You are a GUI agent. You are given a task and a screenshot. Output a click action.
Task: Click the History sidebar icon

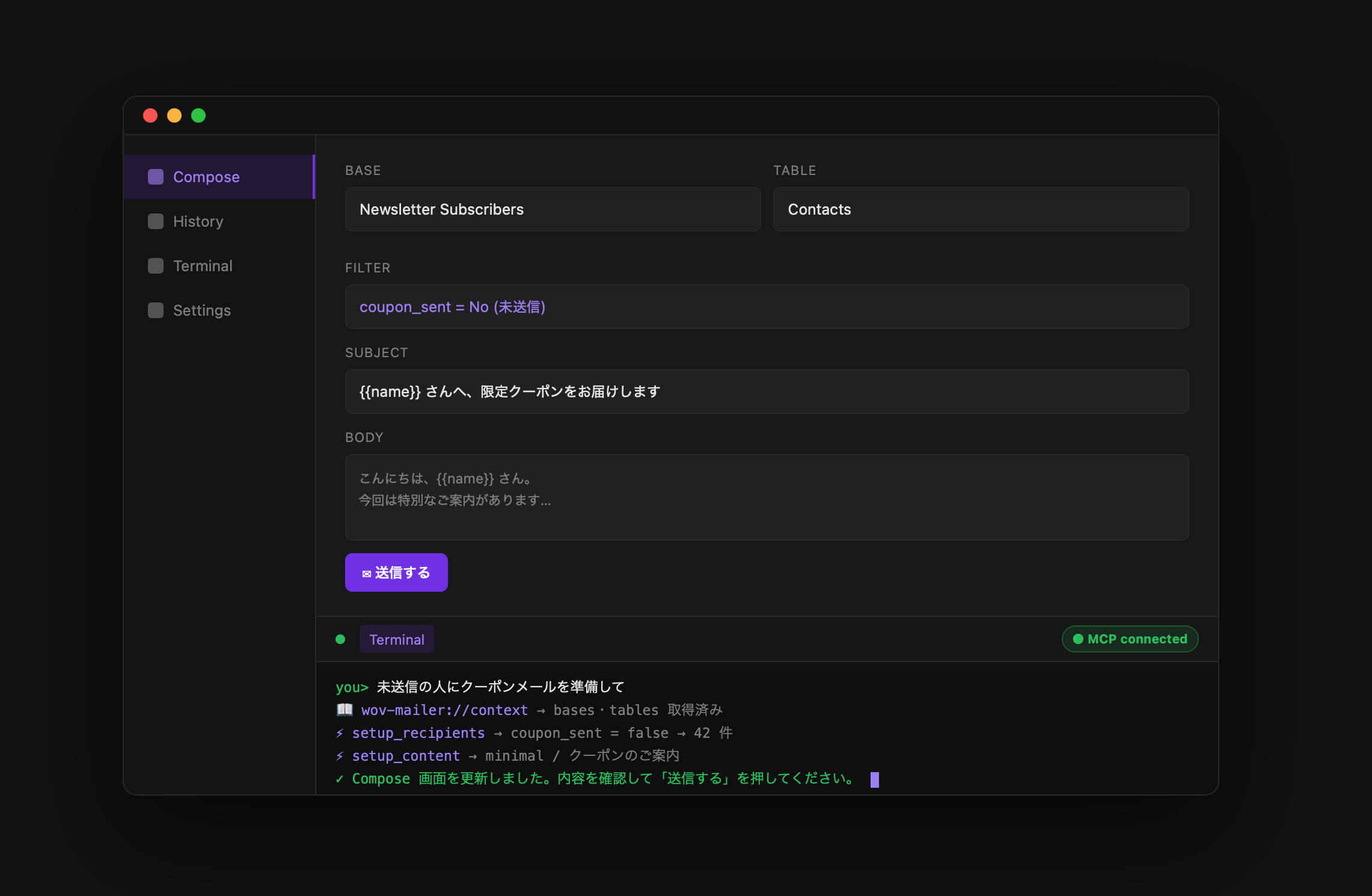(156, 221)
